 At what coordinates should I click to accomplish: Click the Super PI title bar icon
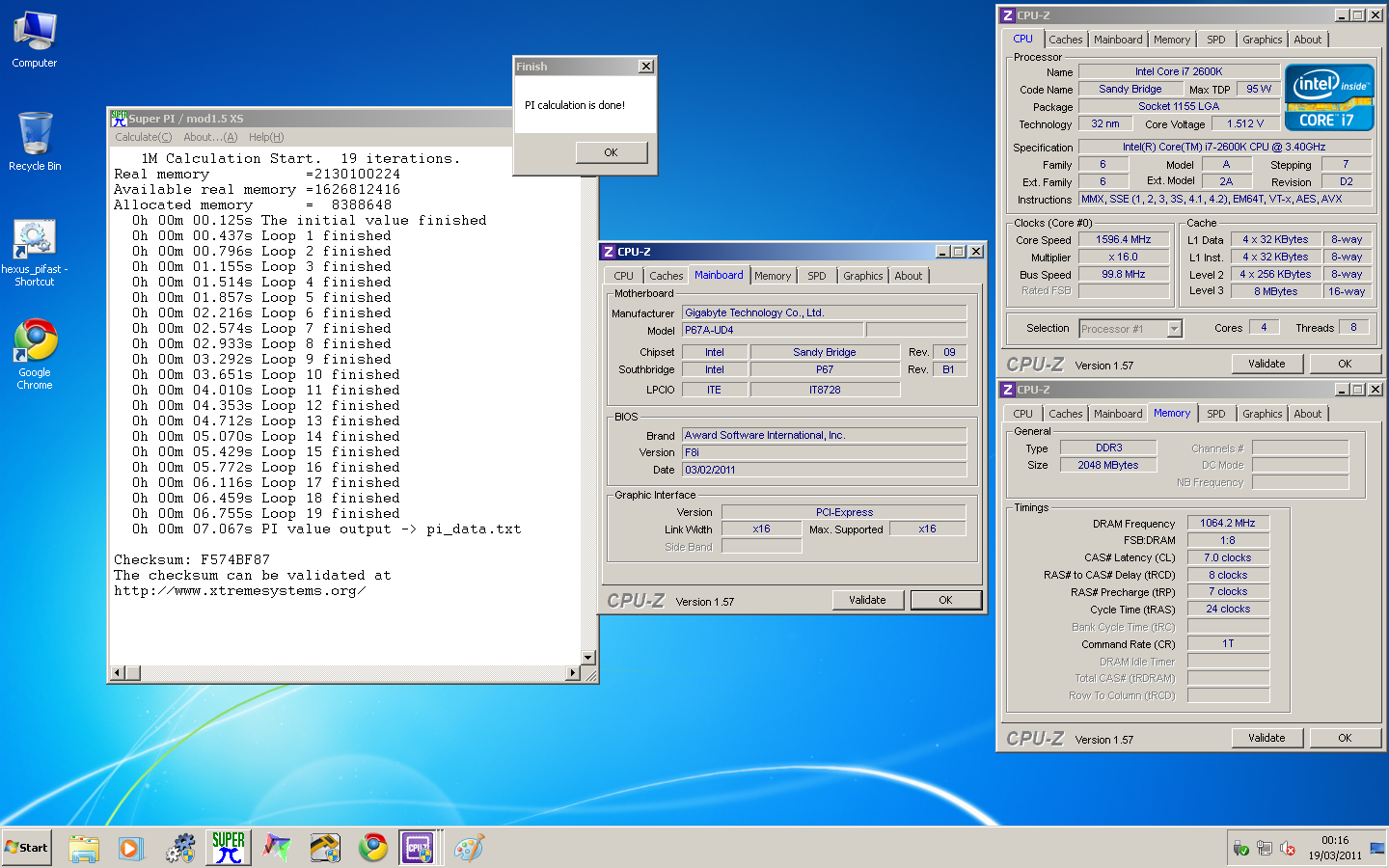[x=119, y=118]
